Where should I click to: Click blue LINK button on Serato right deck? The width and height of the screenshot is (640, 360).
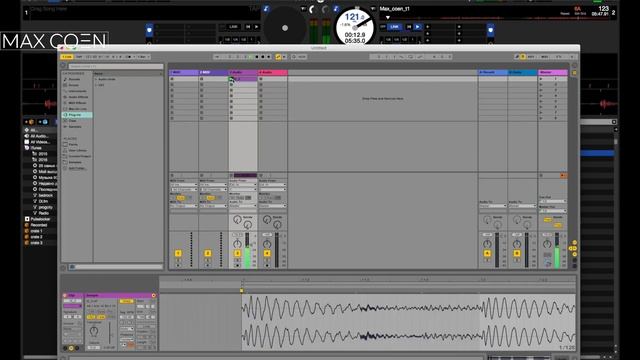click(394, 27)
